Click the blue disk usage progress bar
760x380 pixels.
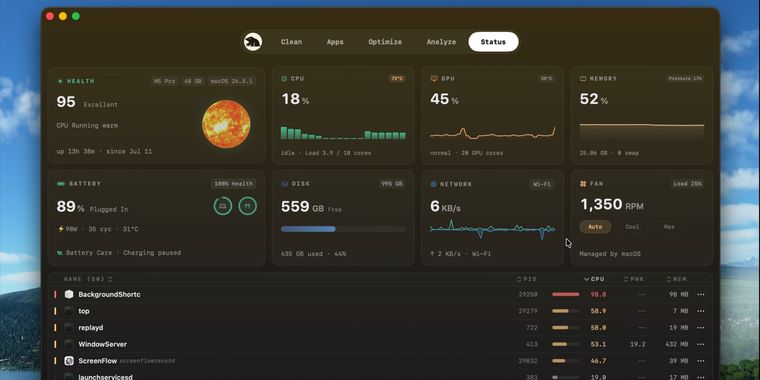[343, 229]
